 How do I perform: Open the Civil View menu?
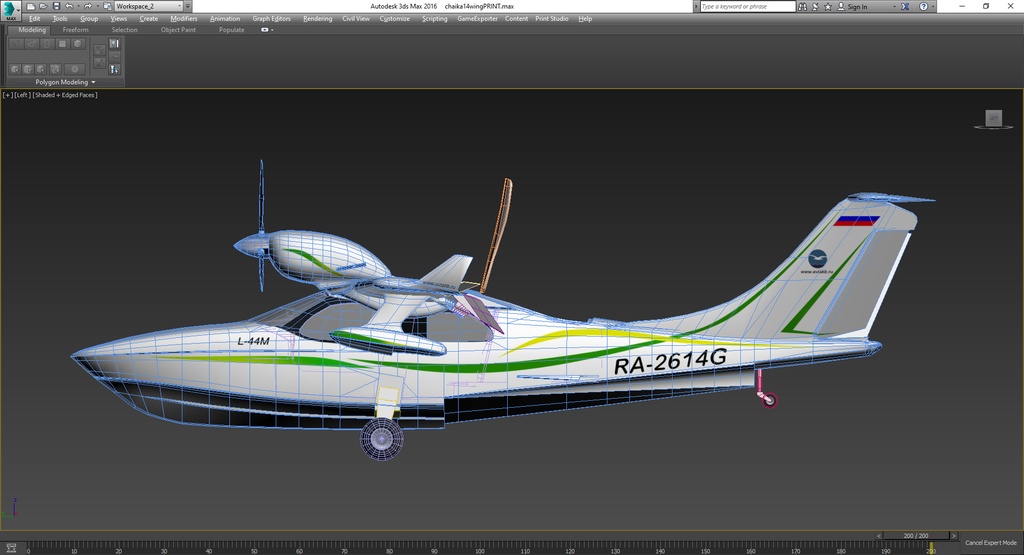click(356, 19)
